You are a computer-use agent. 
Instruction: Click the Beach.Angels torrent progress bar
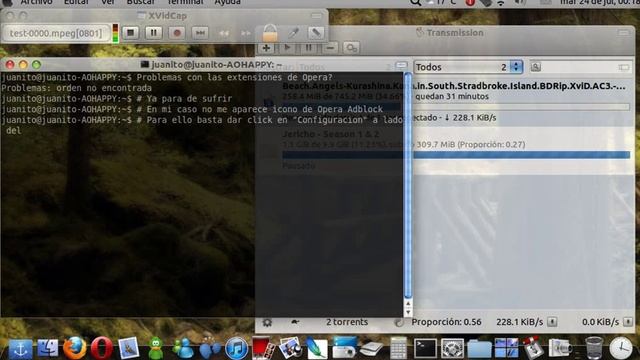pyautogui.click(x=456, y=107)
